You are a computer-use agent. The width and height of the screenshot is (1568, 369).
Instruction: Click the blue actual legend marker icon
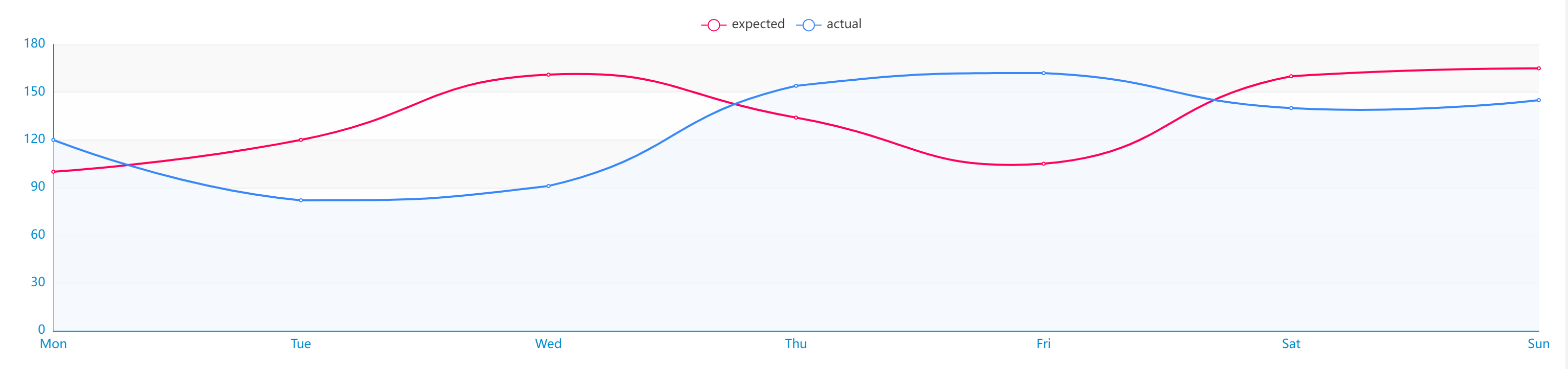coord(808,25)
